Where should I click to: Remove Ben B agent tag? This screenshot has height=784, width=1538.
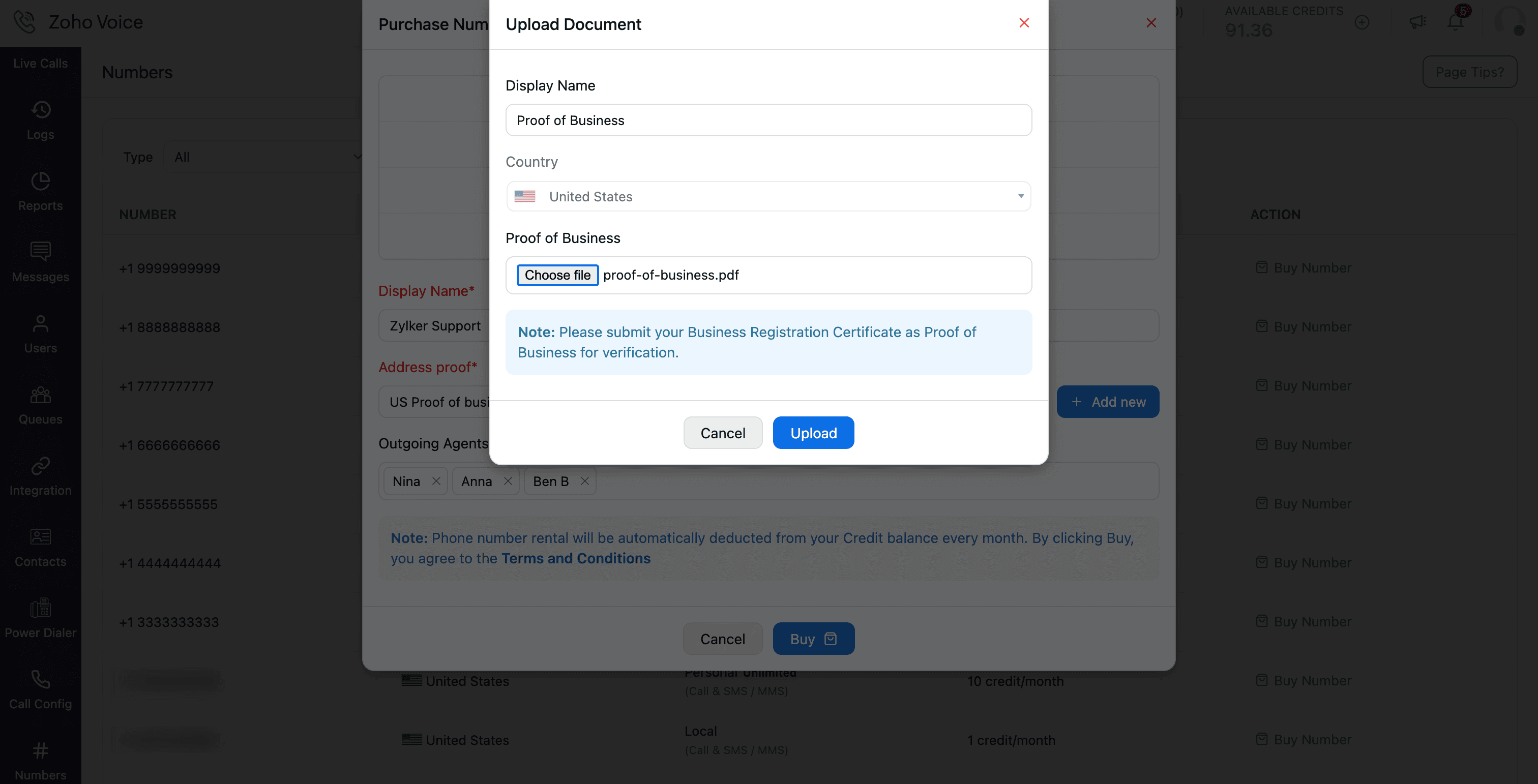(584, 481)
